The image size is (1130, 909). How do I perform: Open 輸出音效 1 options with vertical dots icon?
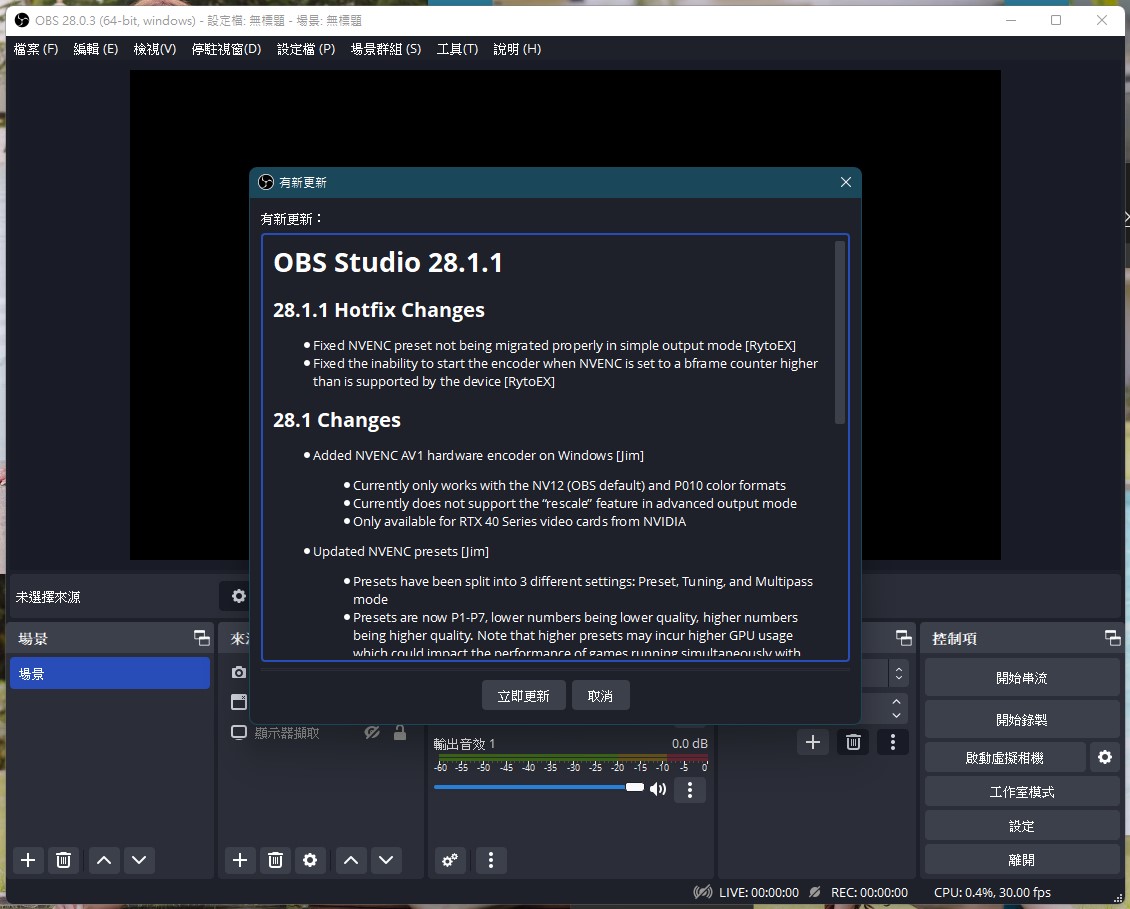(x=690, y=790)
